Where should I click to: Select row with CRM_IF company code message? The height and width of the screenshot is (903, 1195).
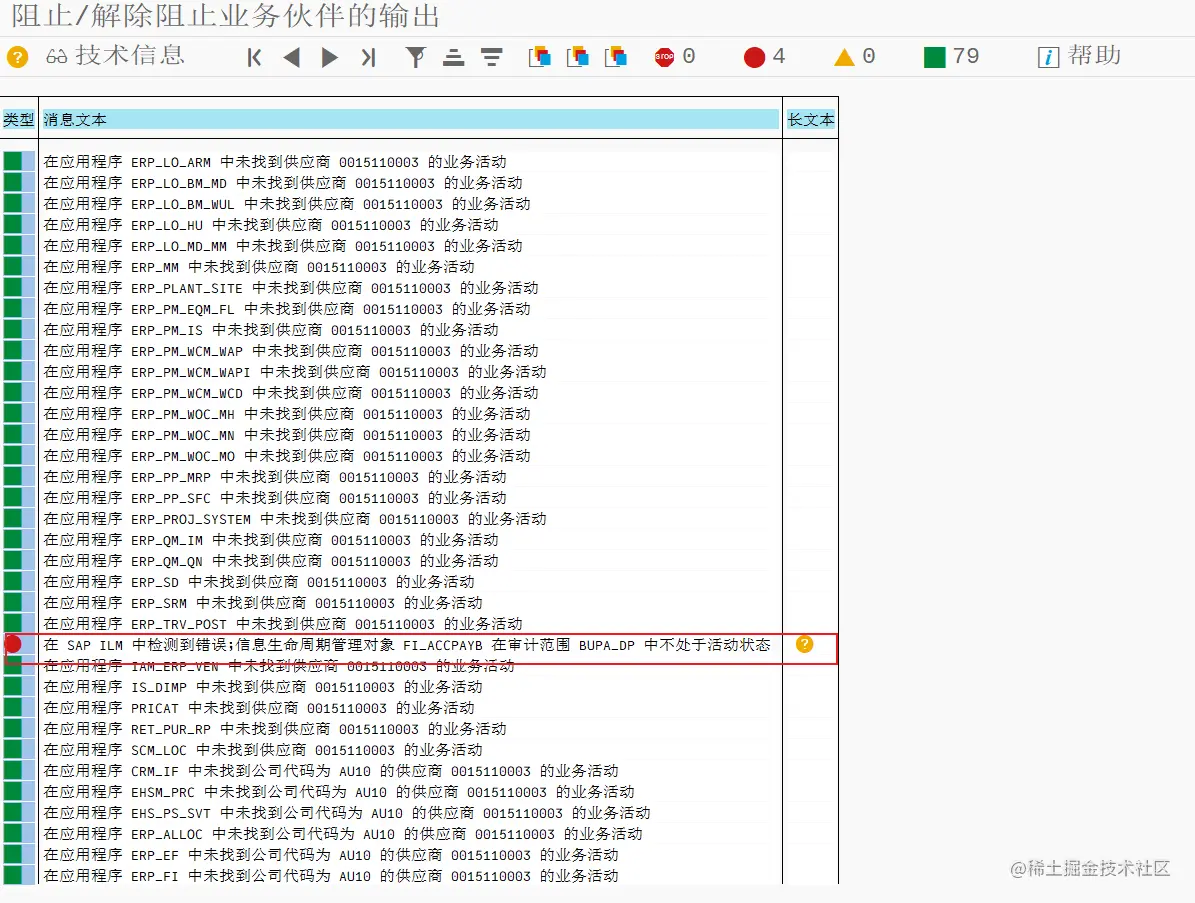point(331,771)
